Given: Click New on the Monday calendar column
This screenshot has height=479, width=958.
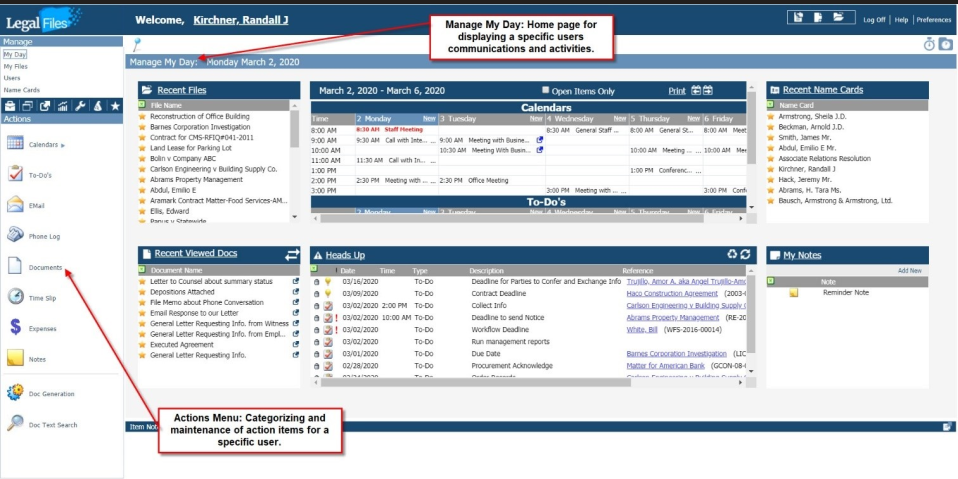Looking at the screenshot, I should (x=430, y=119).
